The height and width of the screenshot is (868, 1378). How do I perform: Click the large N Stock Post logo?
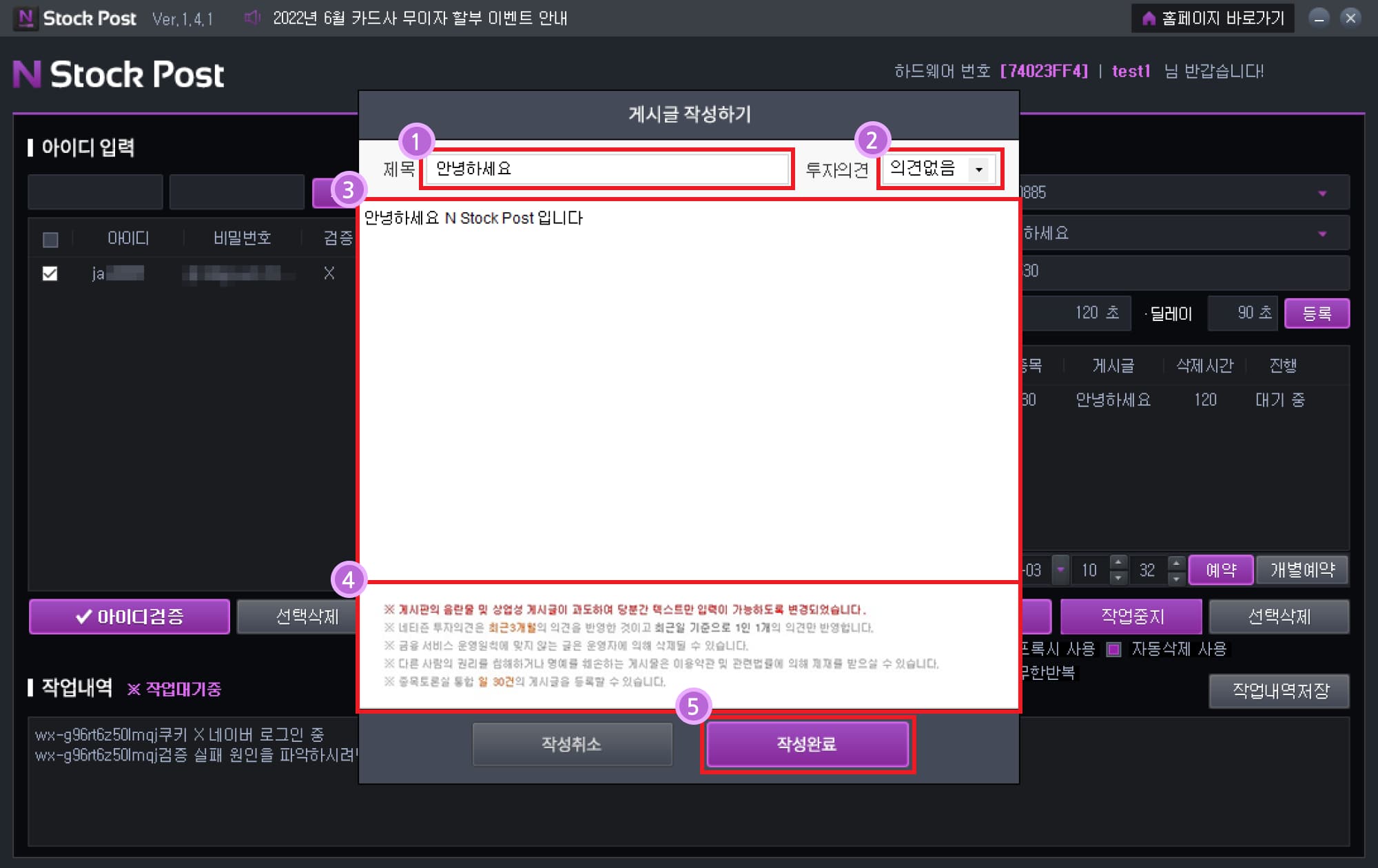point(119,74)
